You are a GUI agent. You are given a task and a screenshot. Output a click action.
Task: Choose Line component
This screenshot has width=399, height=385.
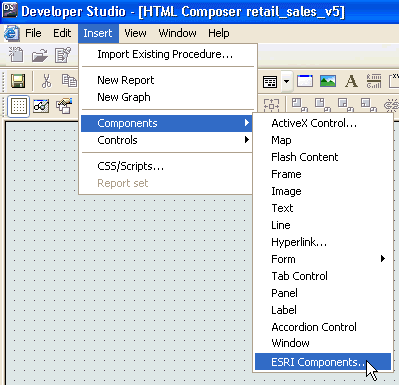[x=323, y=225]
